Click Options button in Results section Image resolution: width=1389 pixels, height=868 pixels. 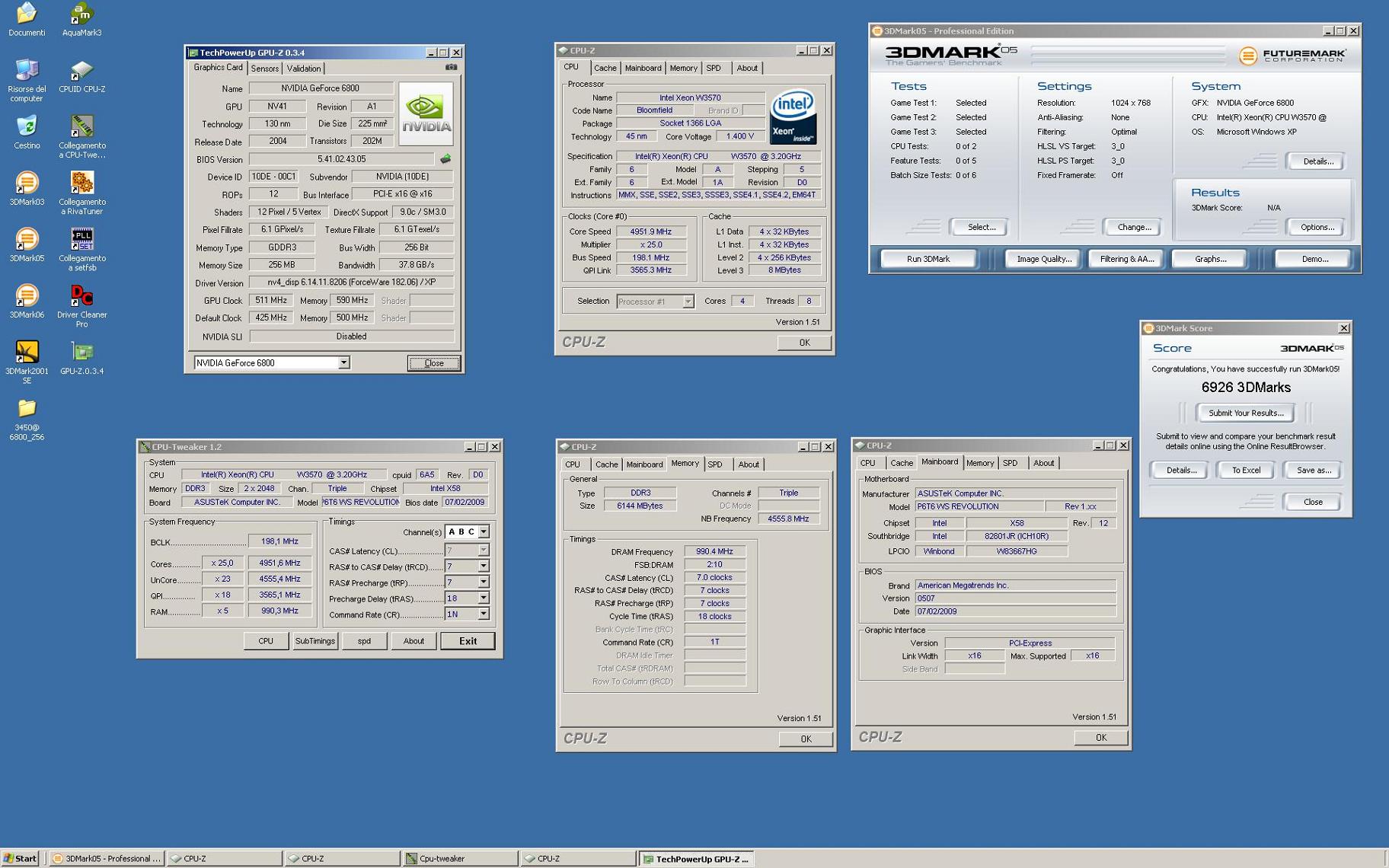[x=1317, y=227]
